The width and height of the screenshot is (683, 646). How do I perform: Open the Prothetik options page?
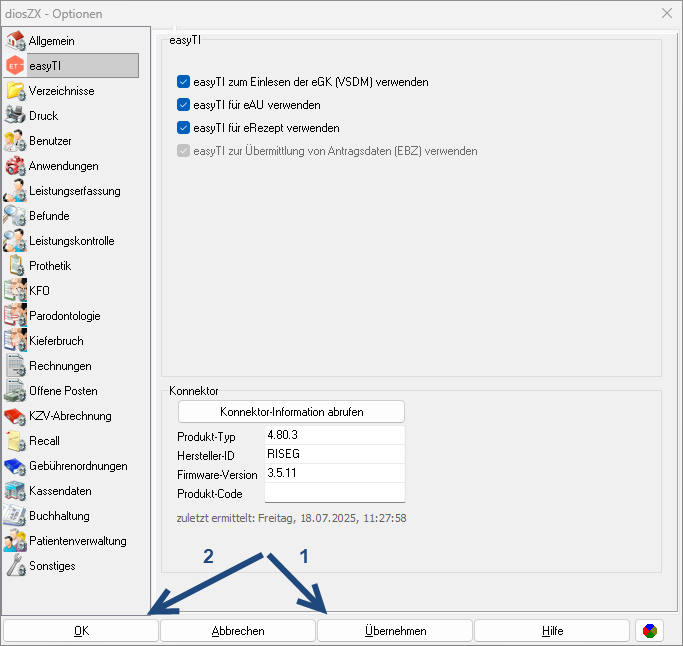pos(50,266)
